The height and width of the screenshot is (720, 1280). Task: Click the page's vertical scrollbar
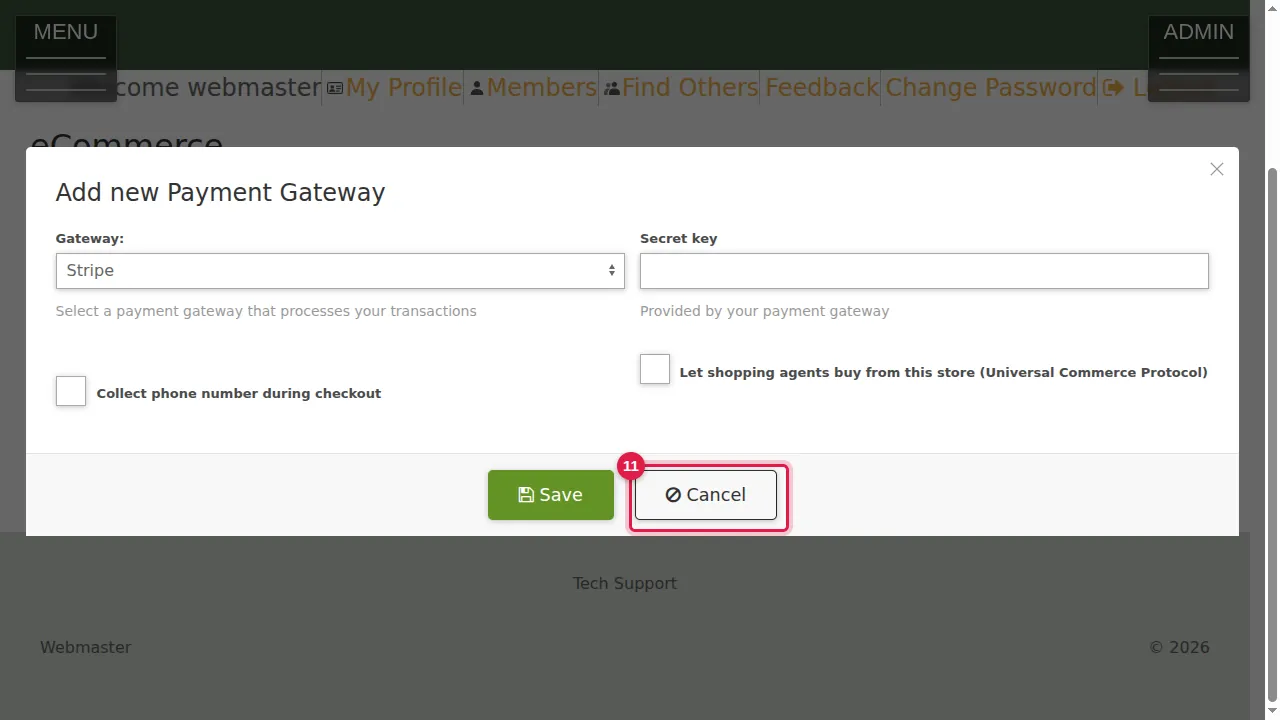coord(1272,435)
